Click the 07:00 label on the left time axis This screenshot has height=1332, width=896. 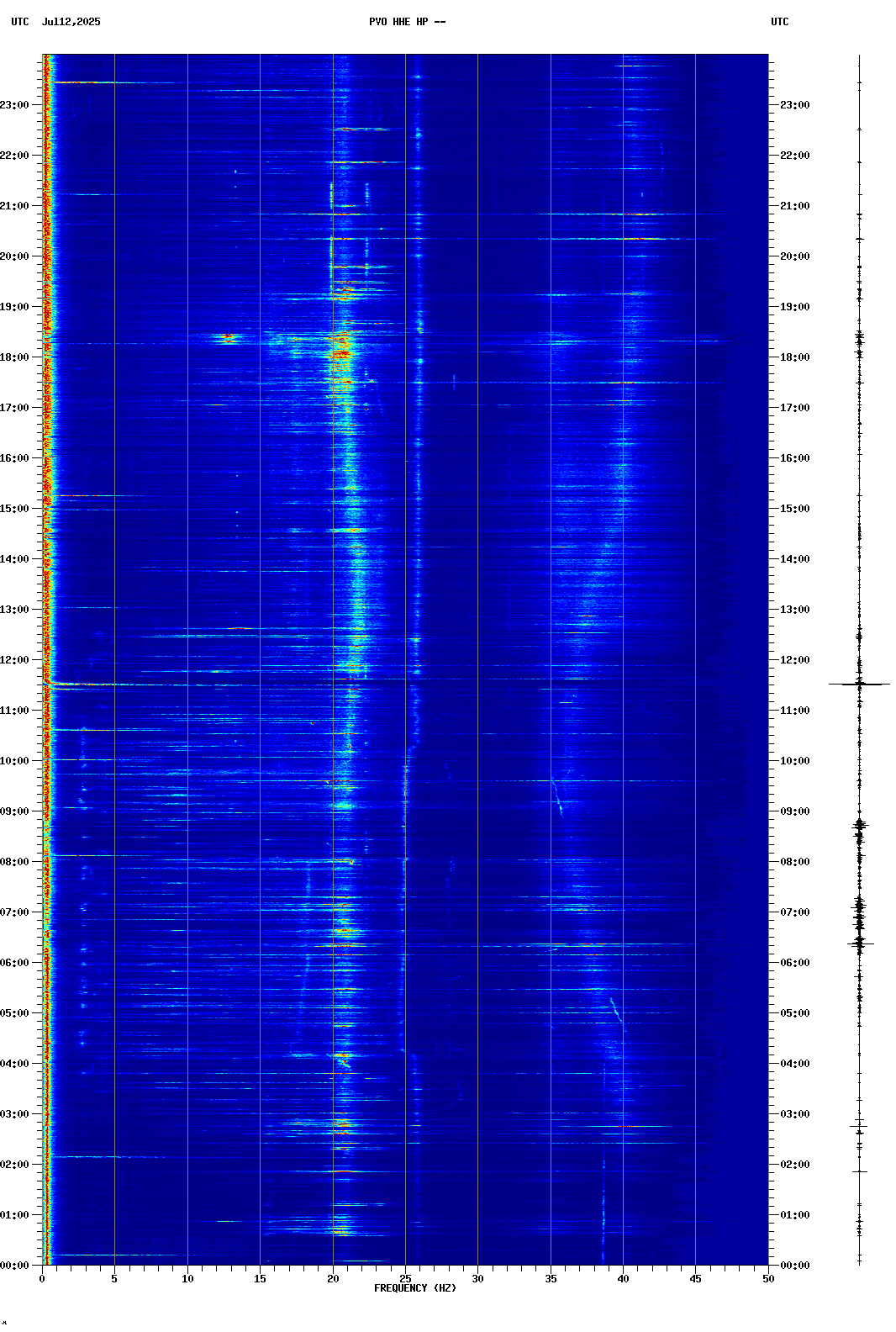tap(14, 912)
